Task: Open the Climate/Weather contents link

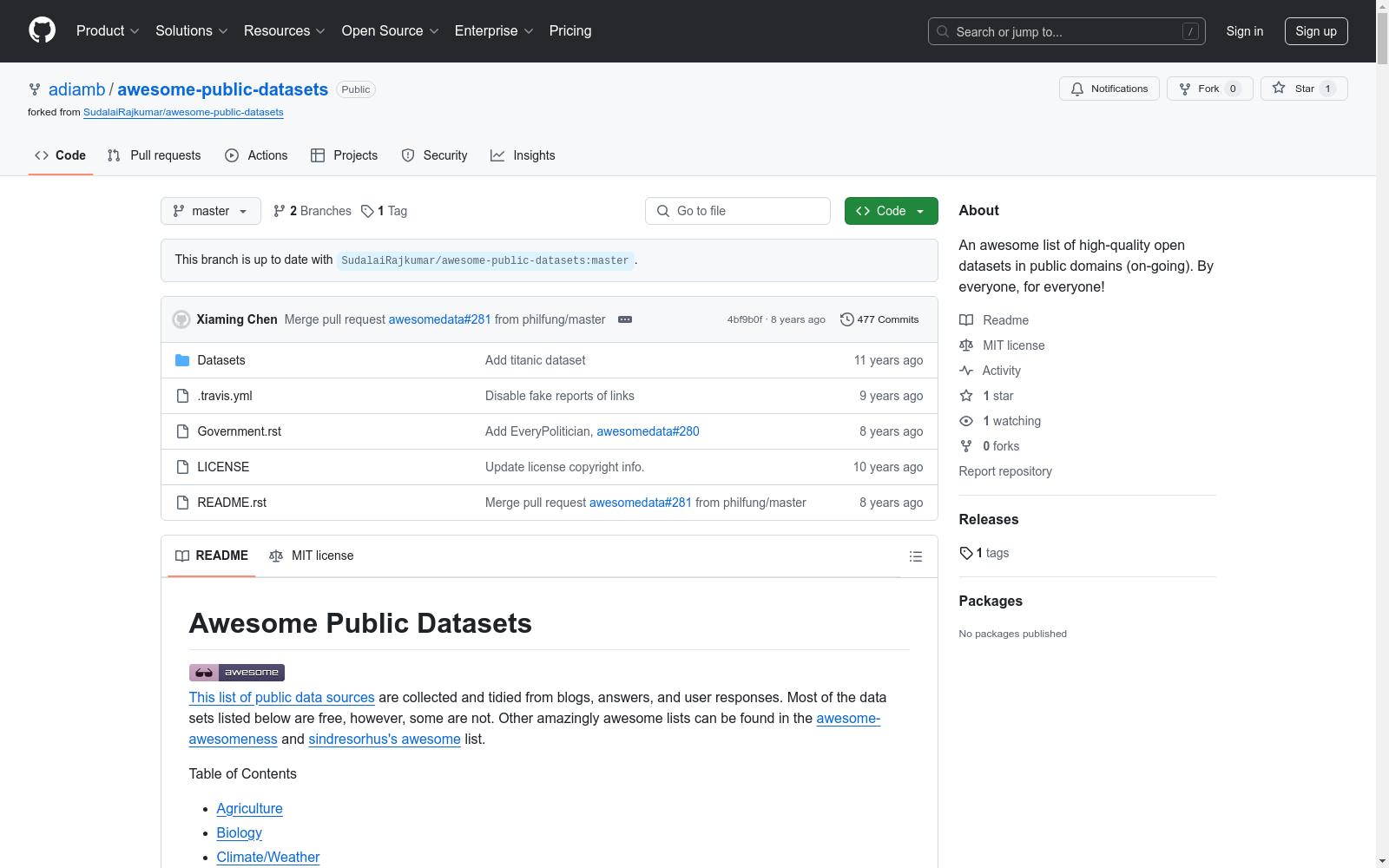Action: 268,857
